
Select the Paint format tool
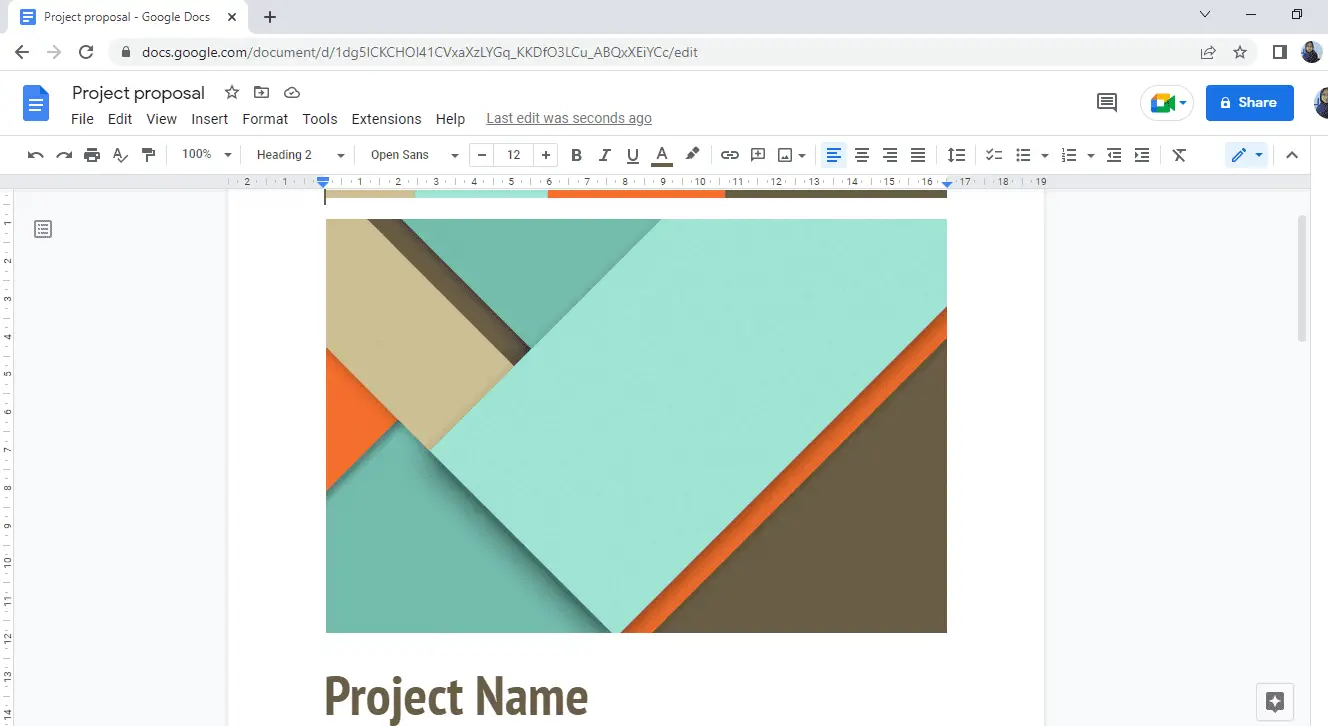pyautogui.click(x=148, y=155)
